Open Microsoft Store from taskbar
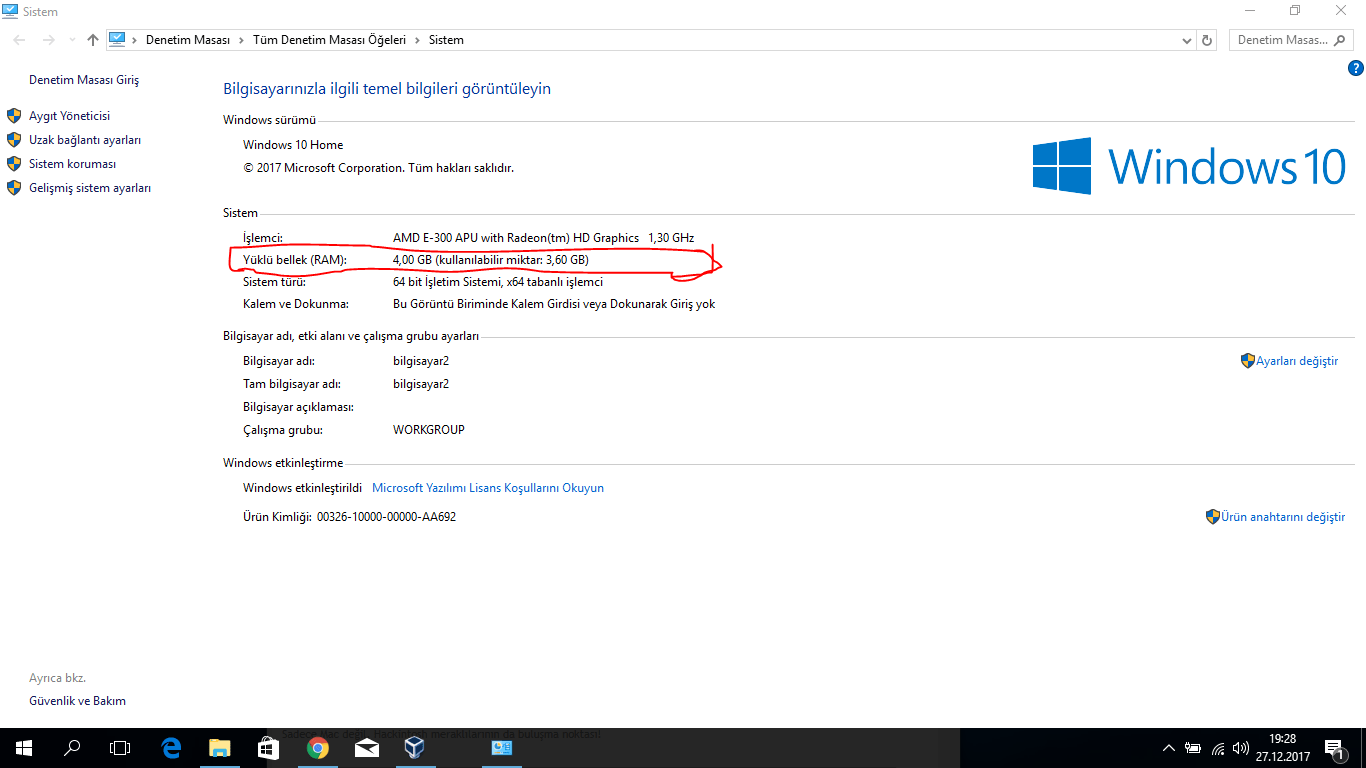Viewport: 1366px width, 768px height. point(268,748)
